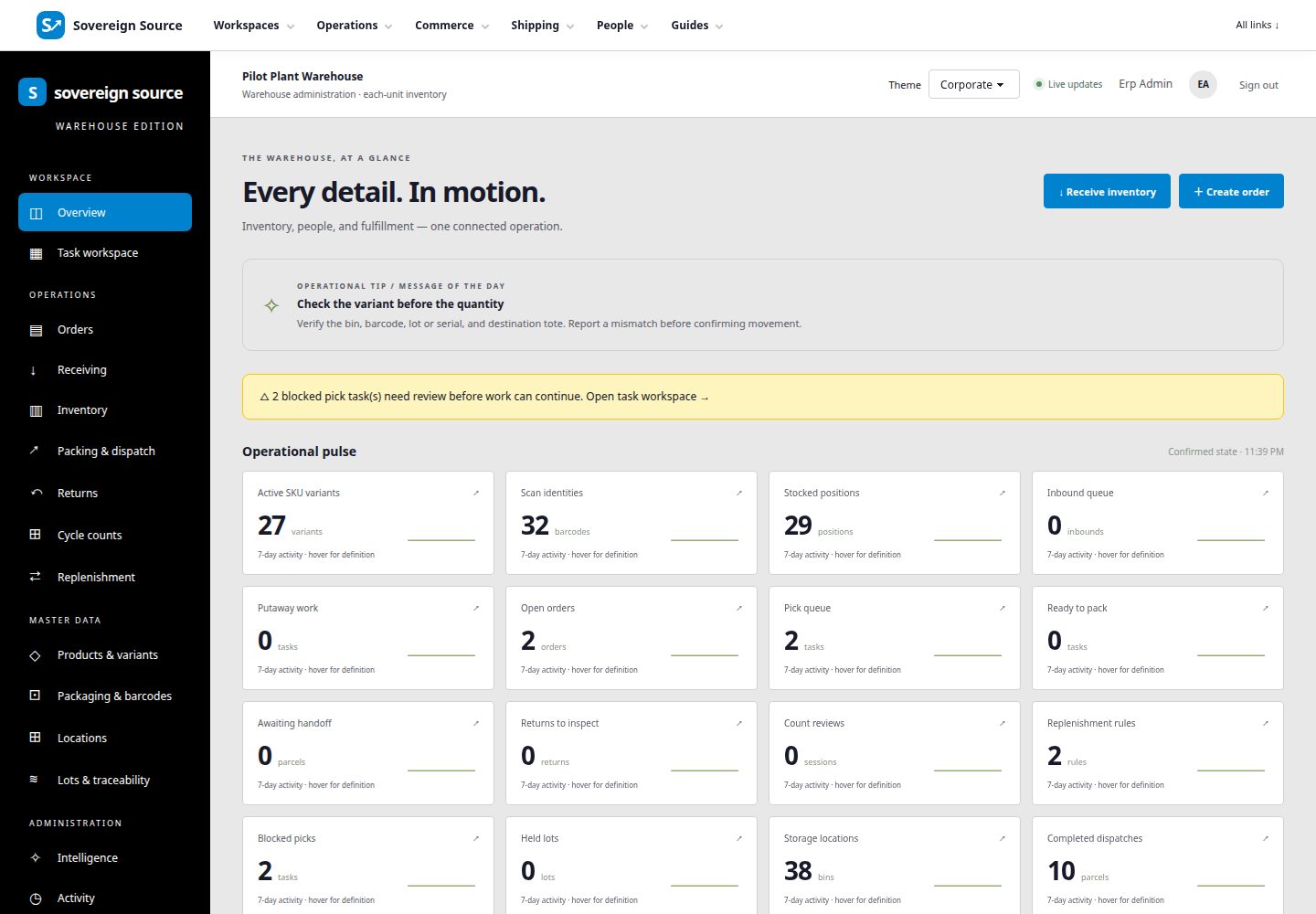Click the Orders list icon
This screenshot has height=914, width=1316.
(36, 330)
